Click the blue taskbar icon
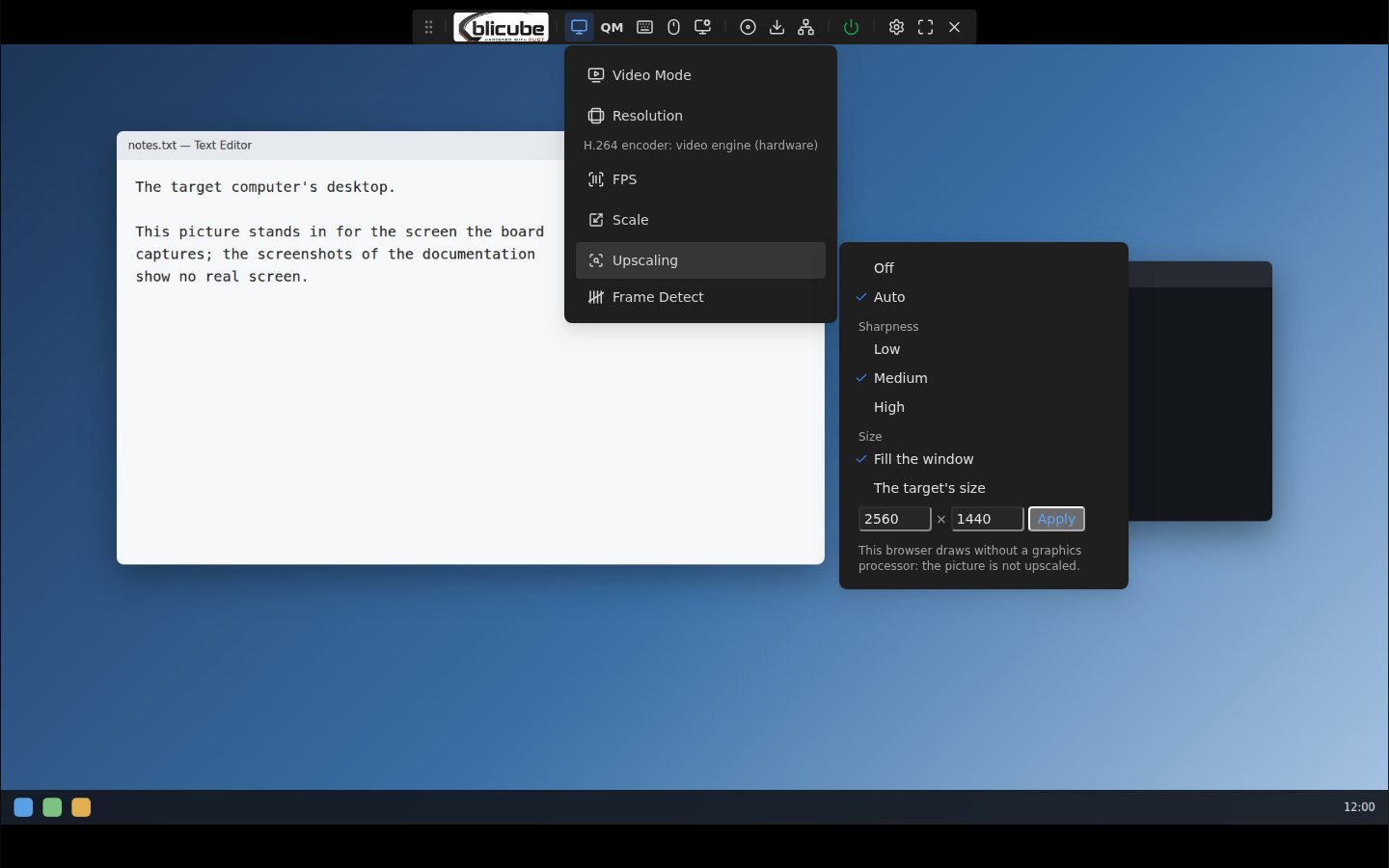Image resolution: width=1389 pixels, height=868 pixels. pyautogui.click(x=23, y=807)
